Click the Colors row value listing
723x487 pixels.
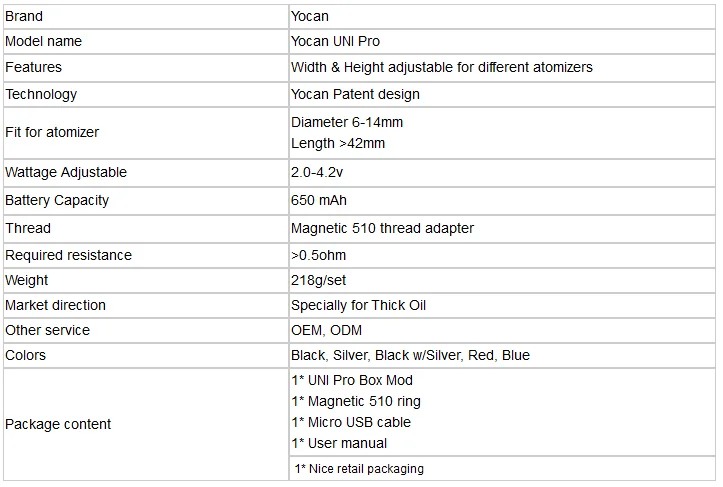click(410, 355)
